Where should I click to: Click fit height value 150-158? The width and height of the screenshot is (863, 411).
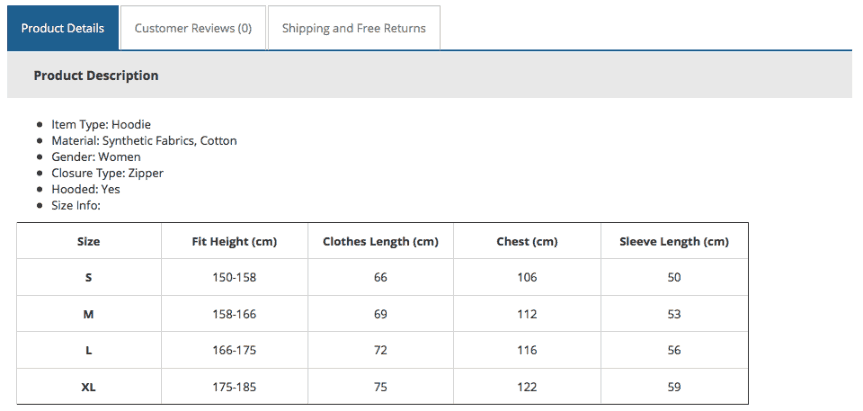tap(234, 277)
